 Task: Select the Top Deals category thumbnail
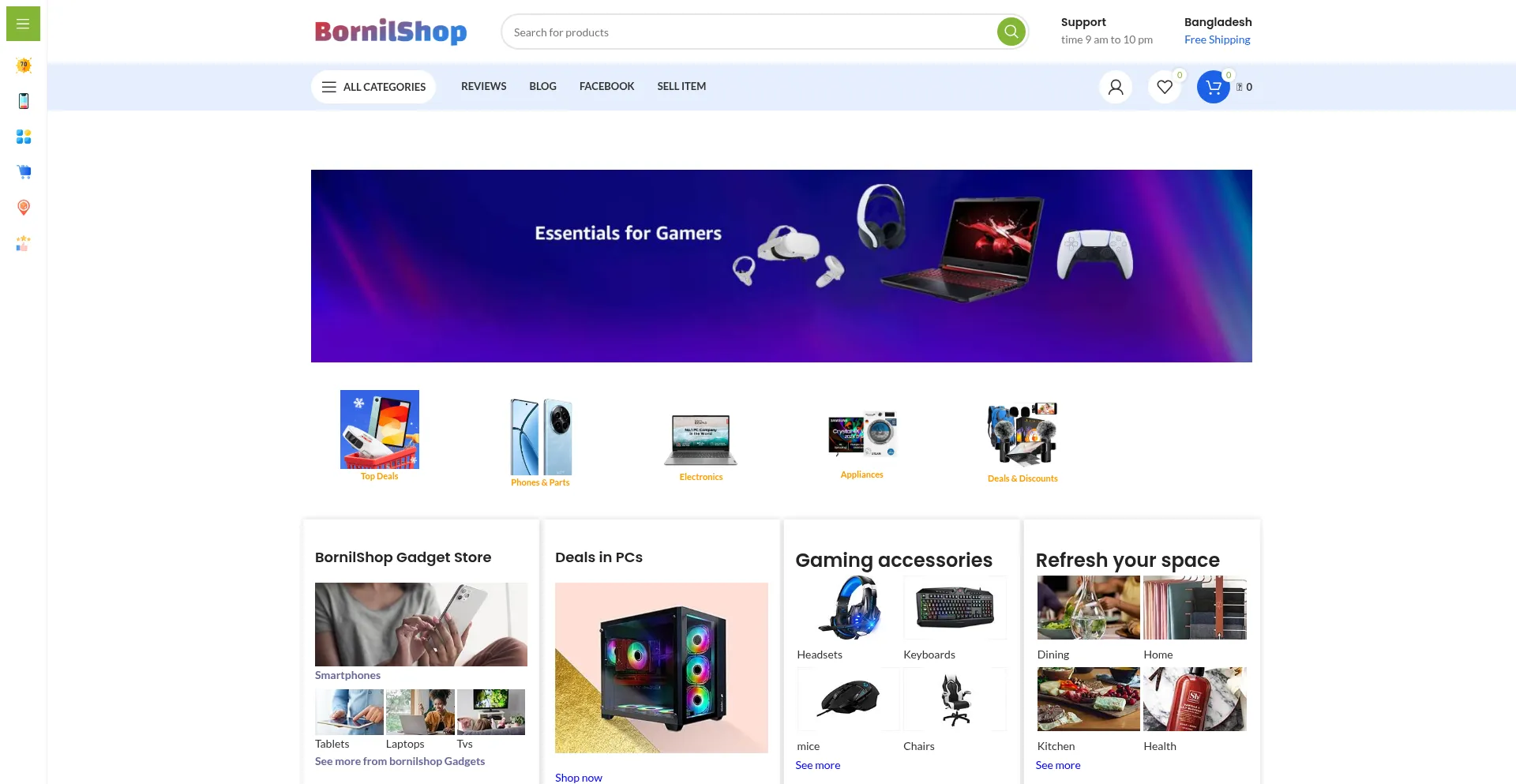(x=380, y=430)
